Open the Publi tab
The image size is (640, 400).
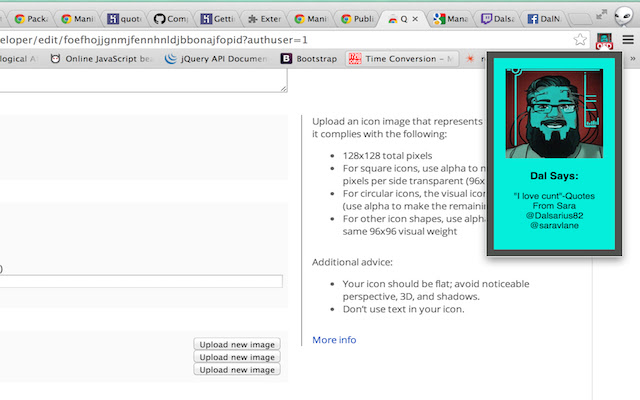358,19
